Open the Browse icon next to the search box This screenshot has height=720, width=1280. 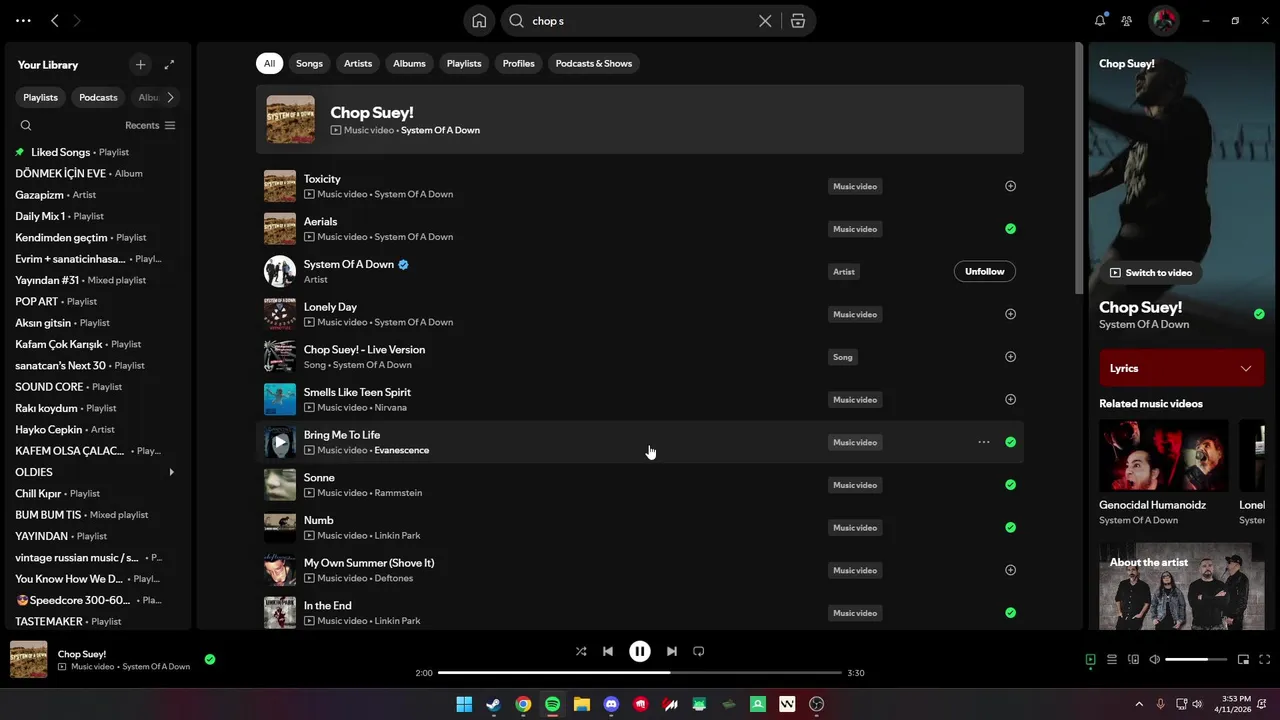[798, 21]
